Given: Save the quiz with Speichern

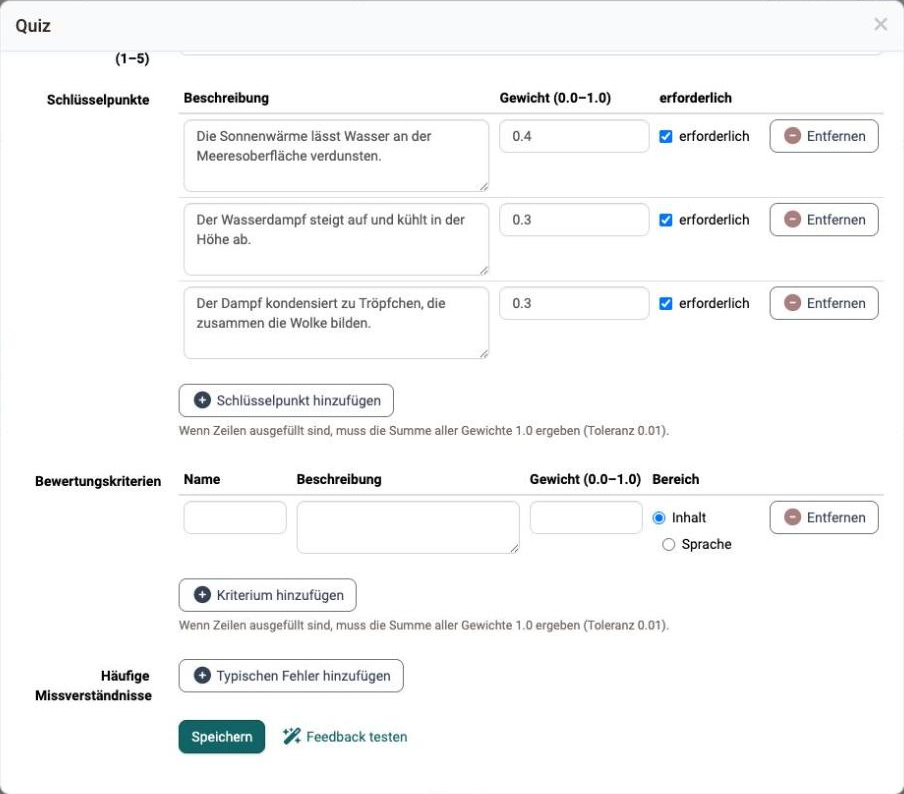Looking at the screenshot, I should 222,736.
